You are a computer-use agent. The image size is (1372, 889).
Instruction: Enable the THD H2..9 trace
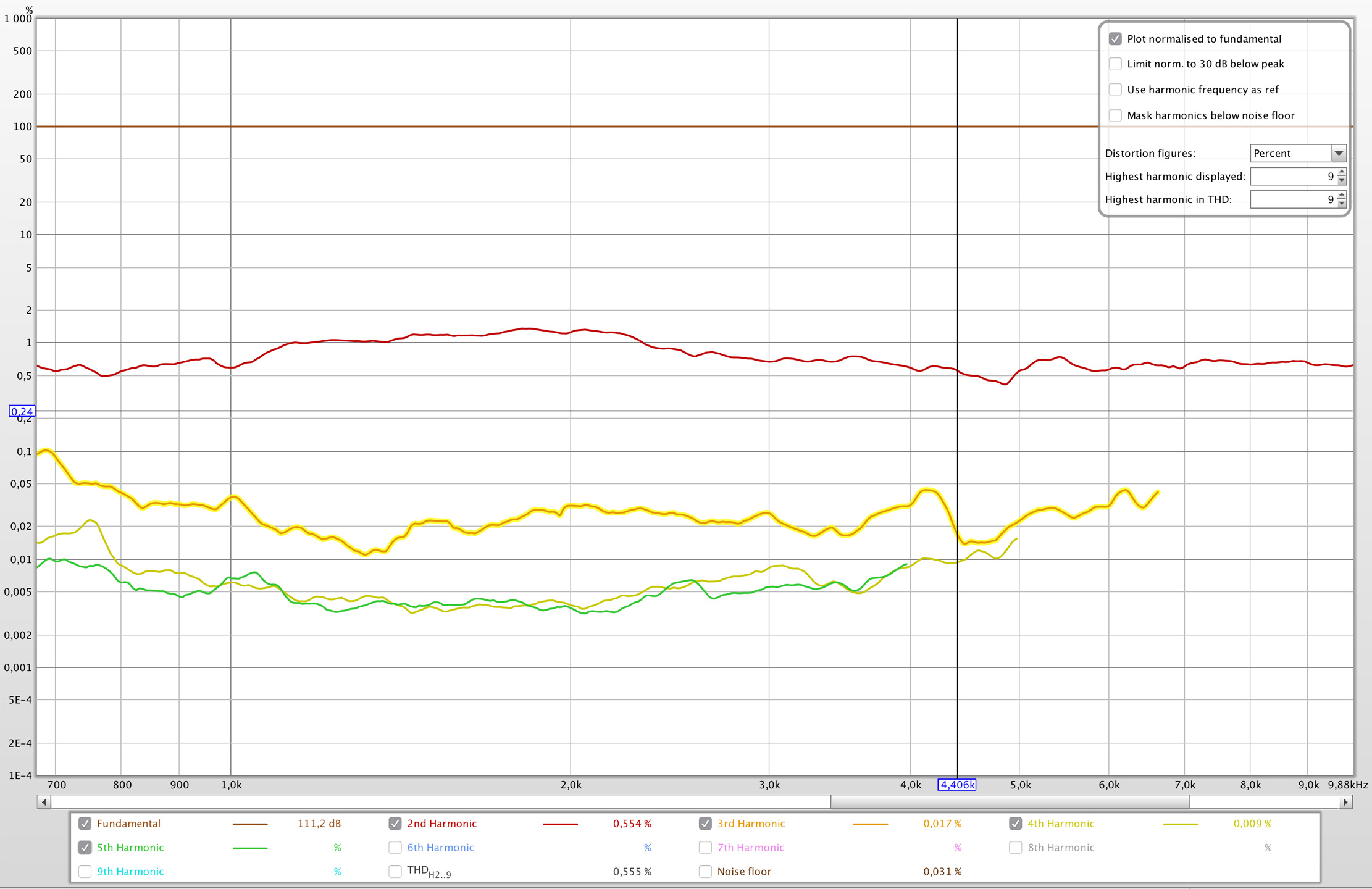click(x=395, y=872)
